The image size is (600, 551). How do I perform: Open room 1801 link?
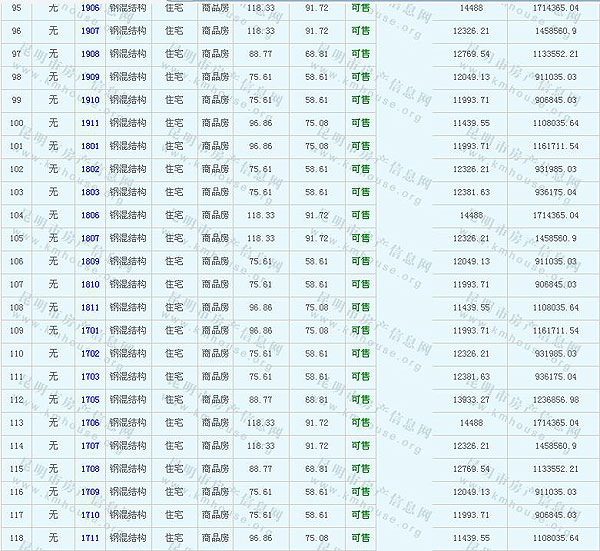(x=90, y=146)
